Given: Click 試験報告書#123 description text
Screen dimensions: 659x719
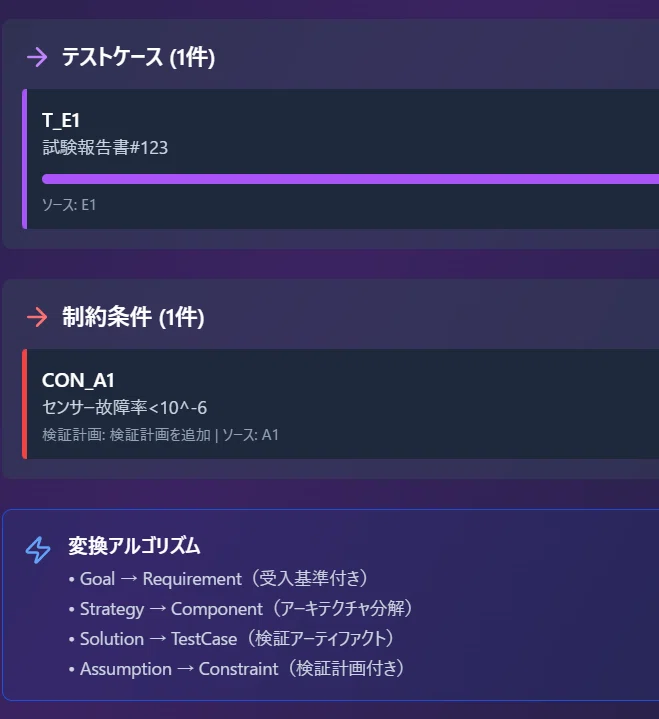Looking at the screenshot, I should pos(105,148).
